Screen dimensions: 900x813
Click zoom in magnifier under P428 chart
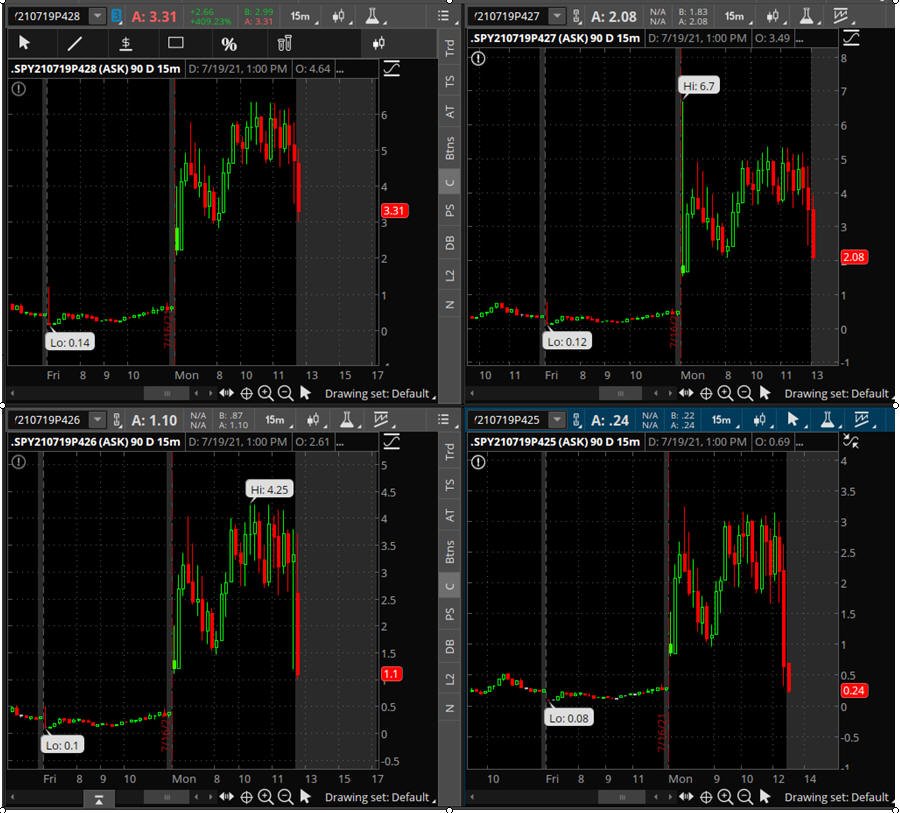pyautogui.click(x=265, y=393)
